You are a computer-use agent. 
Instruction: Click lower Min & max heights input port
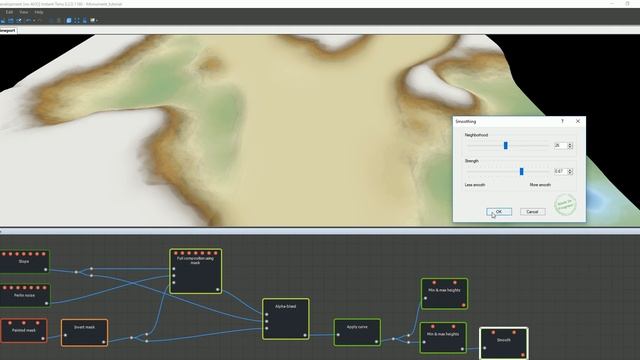(x=424, y=342)
